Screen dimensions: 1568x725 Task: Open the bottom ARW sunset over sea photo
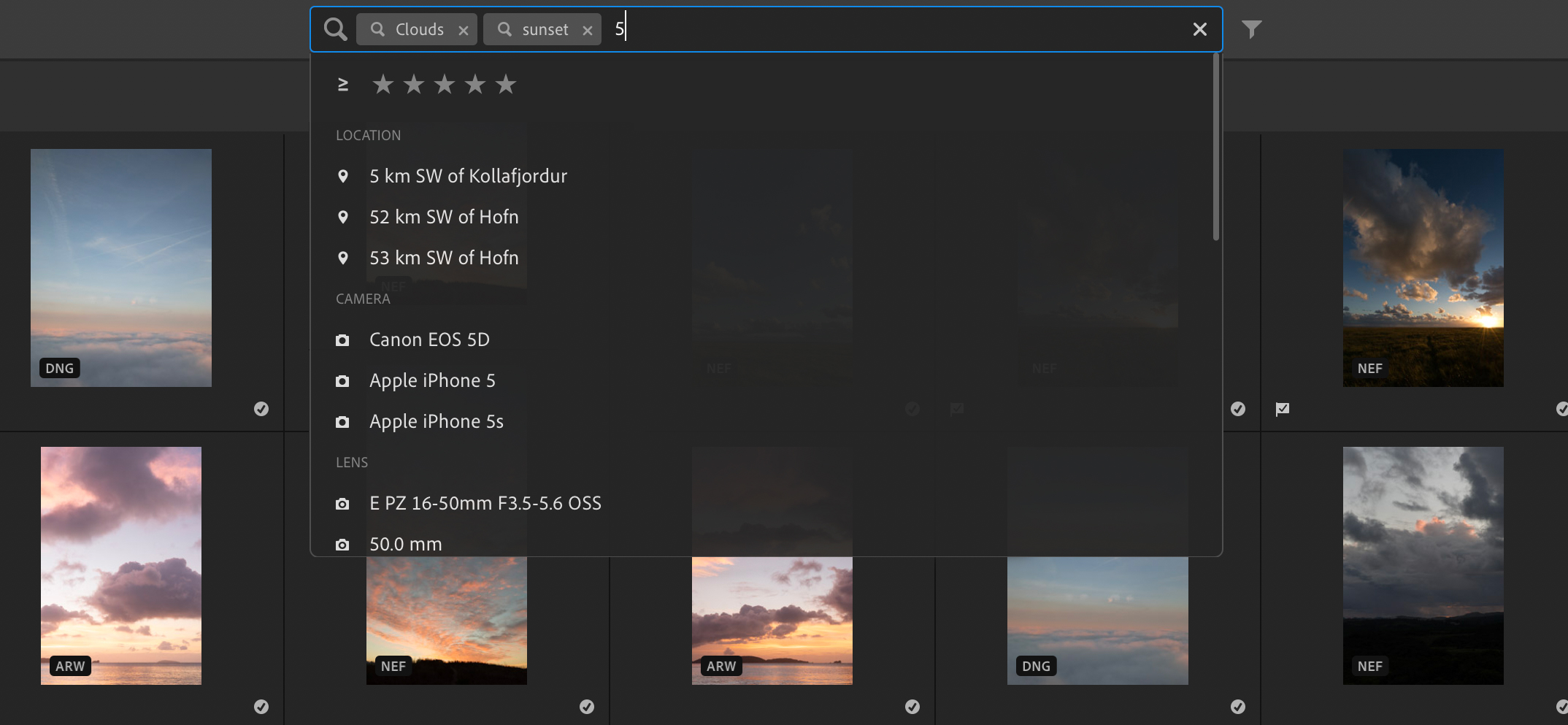click(x=772, y=621)
